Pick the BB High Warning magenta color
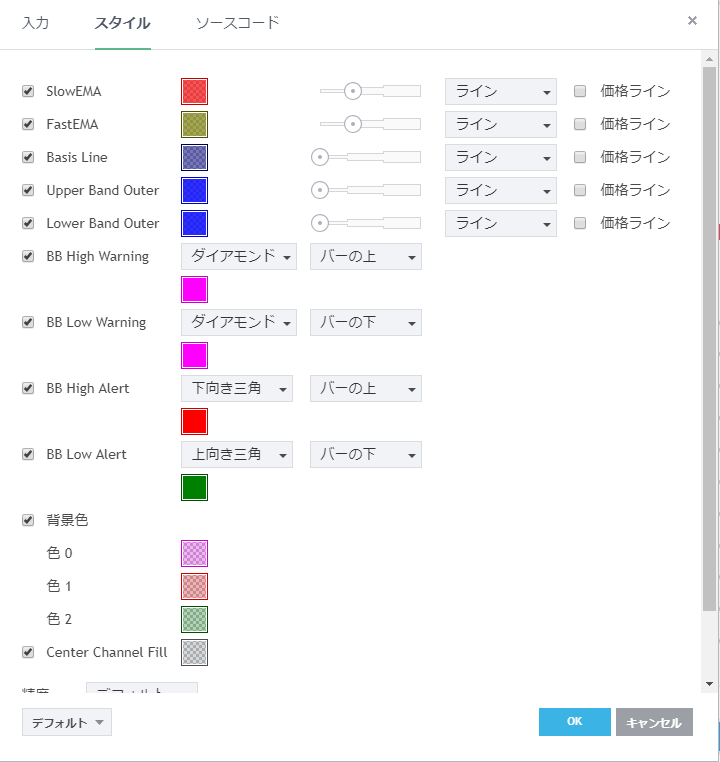The image size is (720, 762). (x=194, y=290)
